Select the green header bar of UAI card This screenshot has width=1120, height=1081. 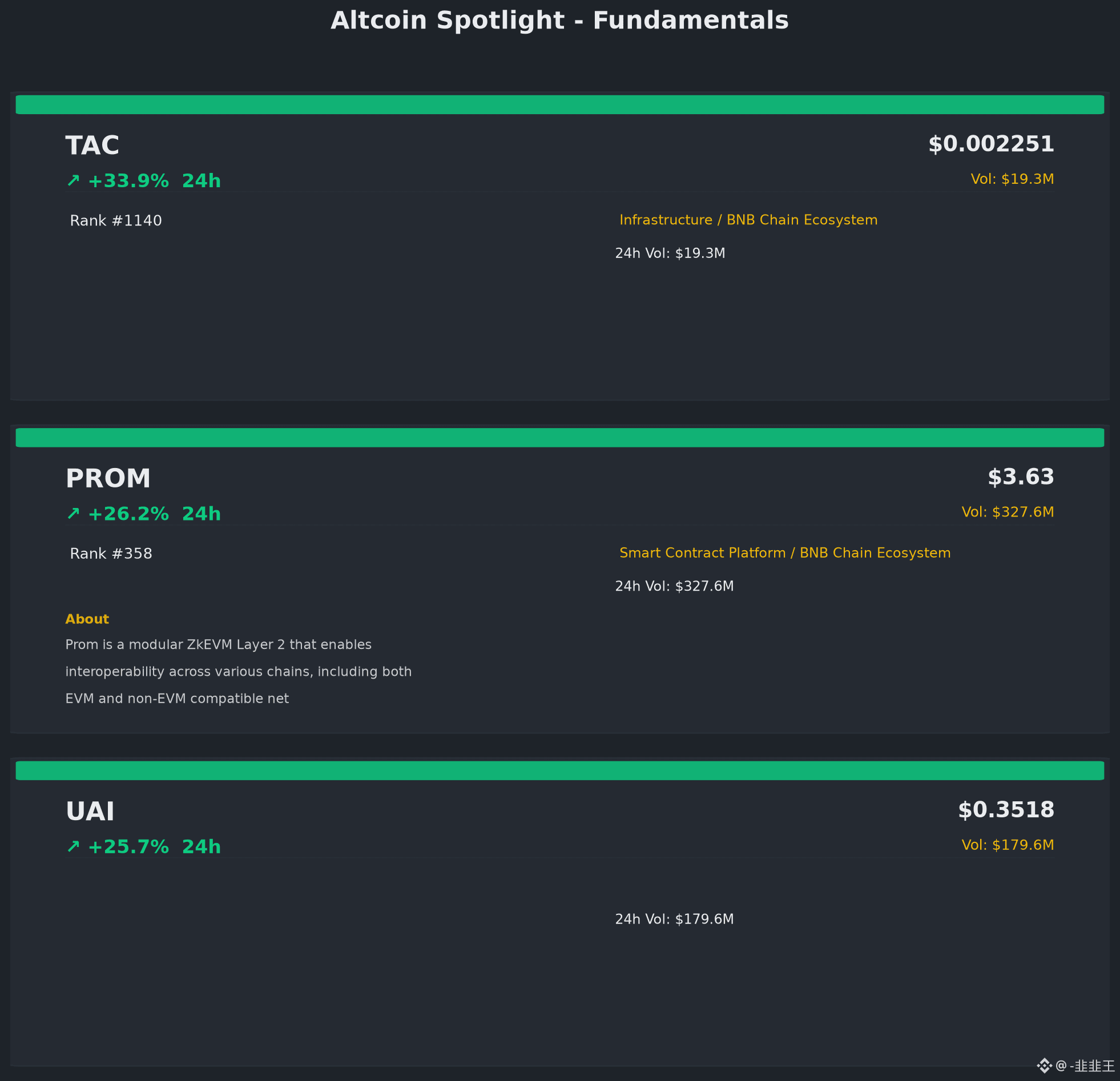click(x=560, y=770)
